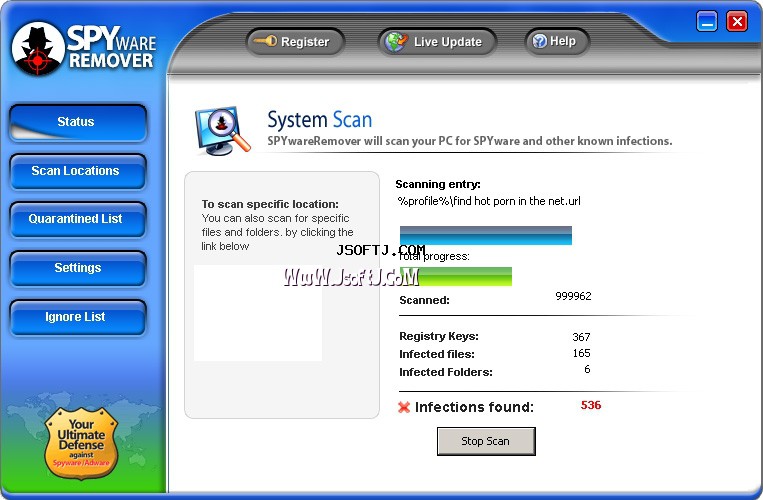Click the scanned count 999962
Viewport: 763px width, 500px height.
(573, 296)
